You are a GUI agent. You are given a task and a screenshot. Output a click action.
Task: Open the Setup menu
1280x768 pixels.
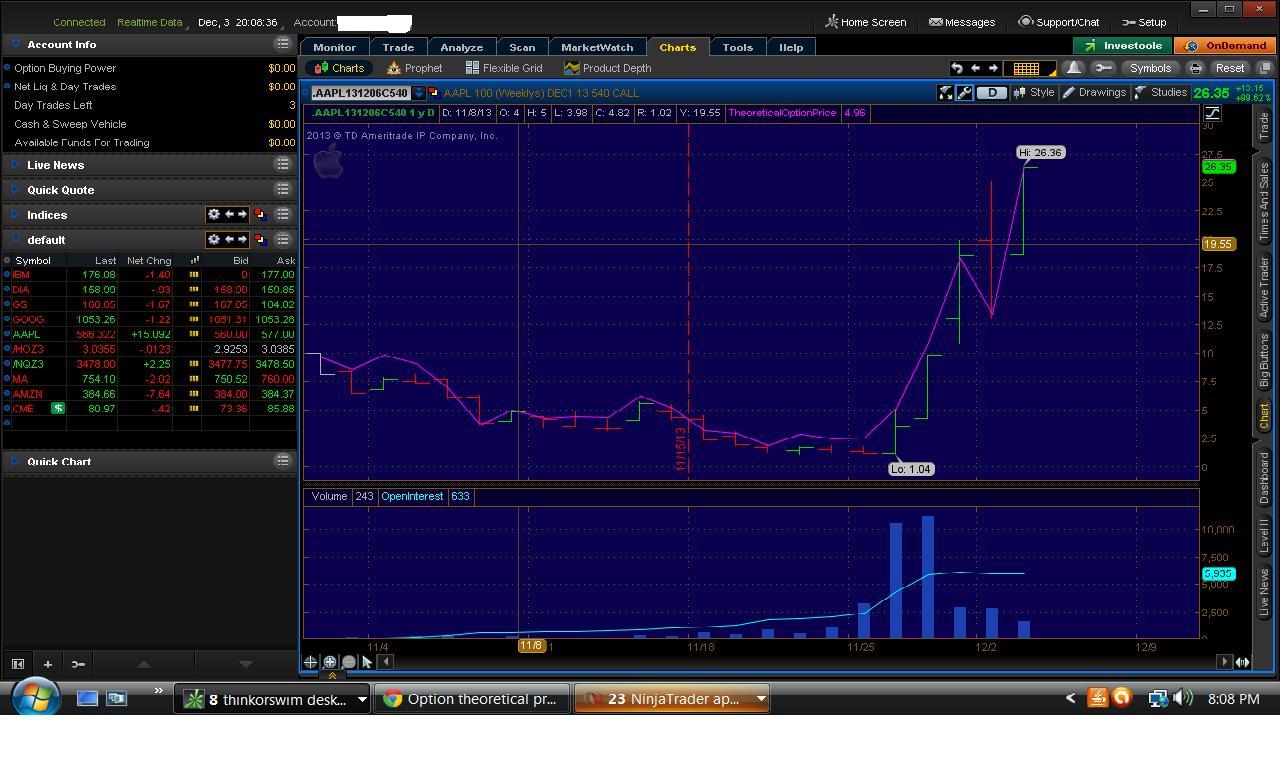tap(1144, 22)
